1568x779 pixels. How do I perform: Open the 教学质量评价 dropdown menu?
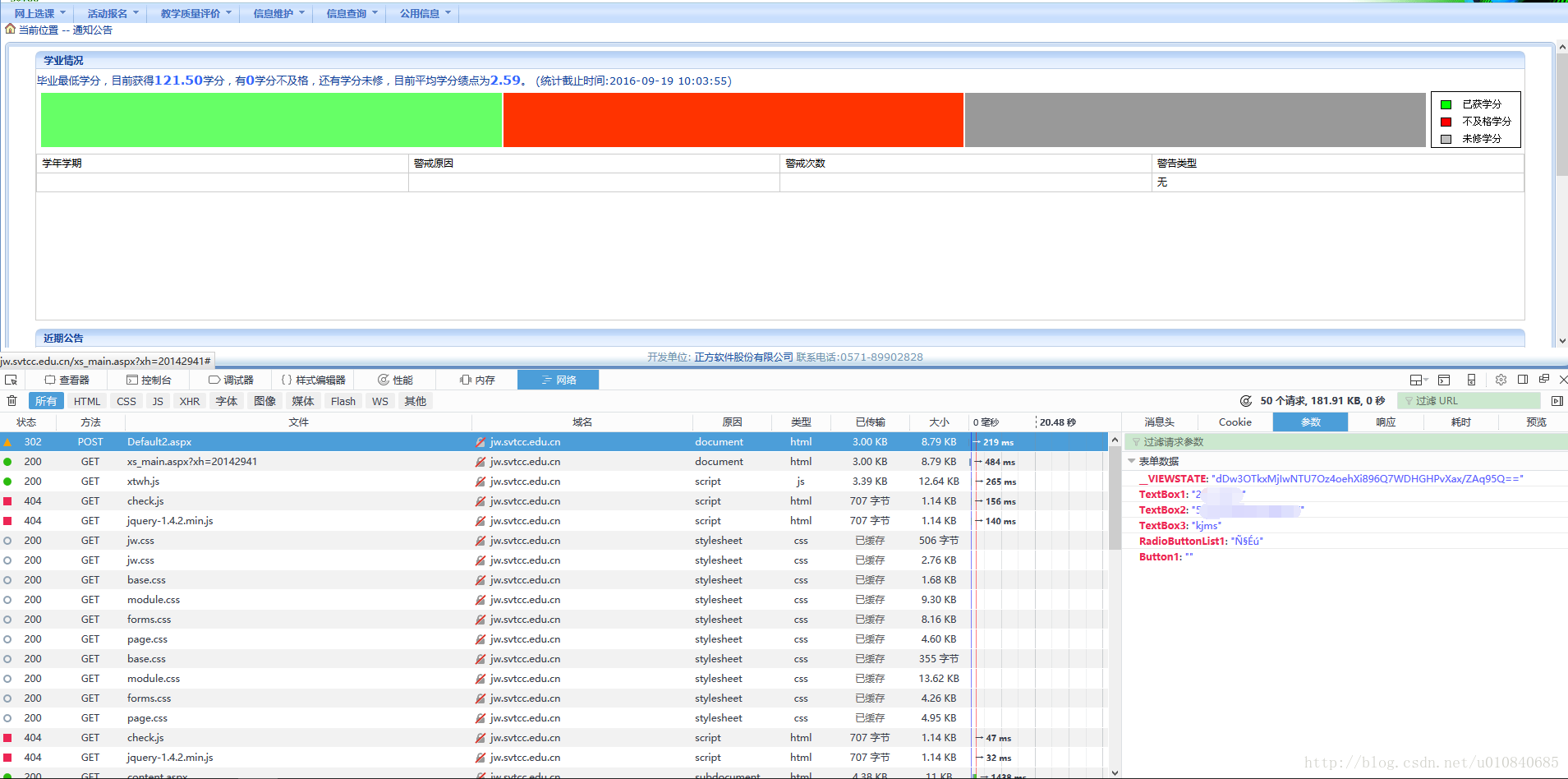point(195,13)
